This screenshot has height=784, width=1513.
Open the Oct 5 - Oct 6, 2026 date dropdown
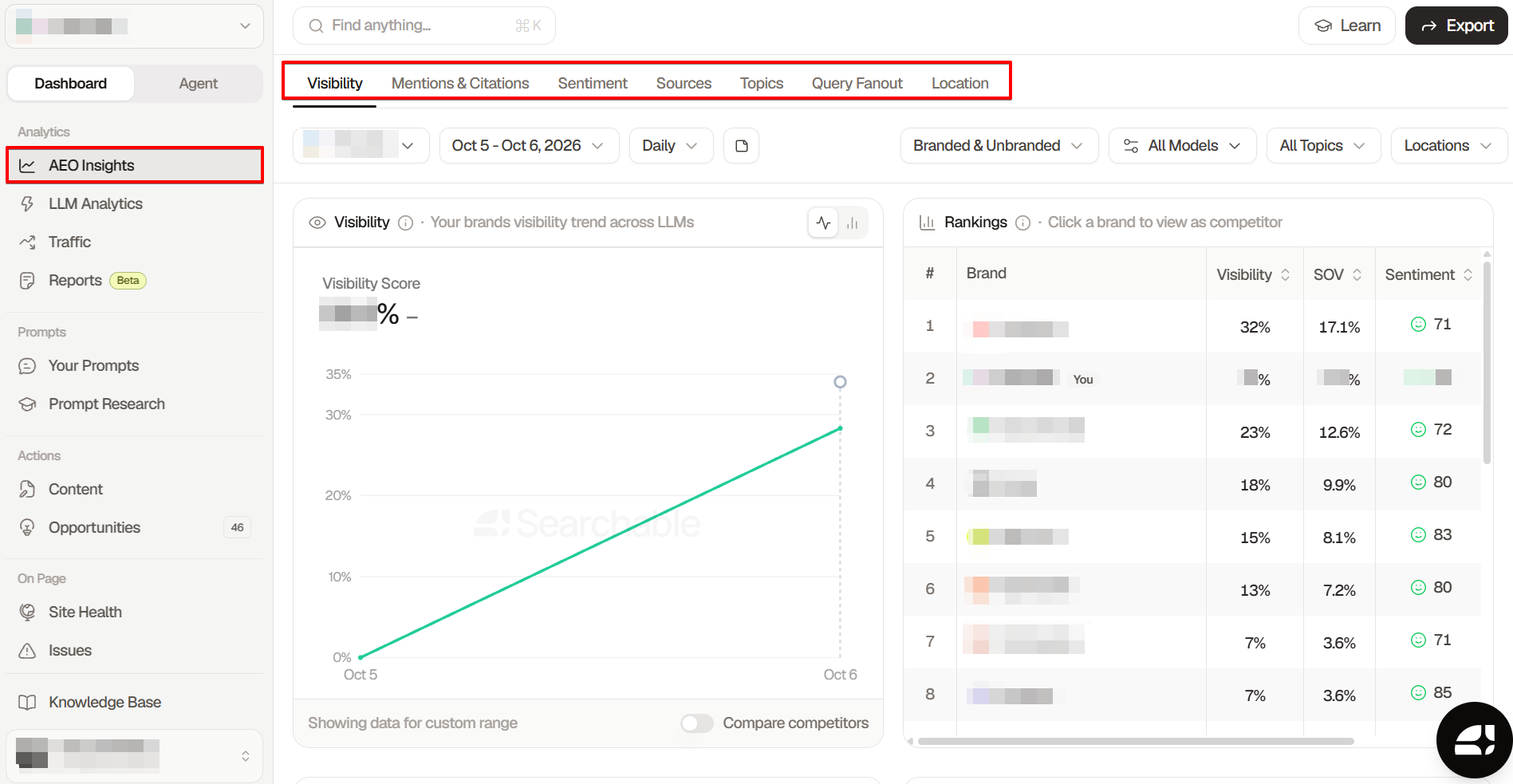point(529,146)
